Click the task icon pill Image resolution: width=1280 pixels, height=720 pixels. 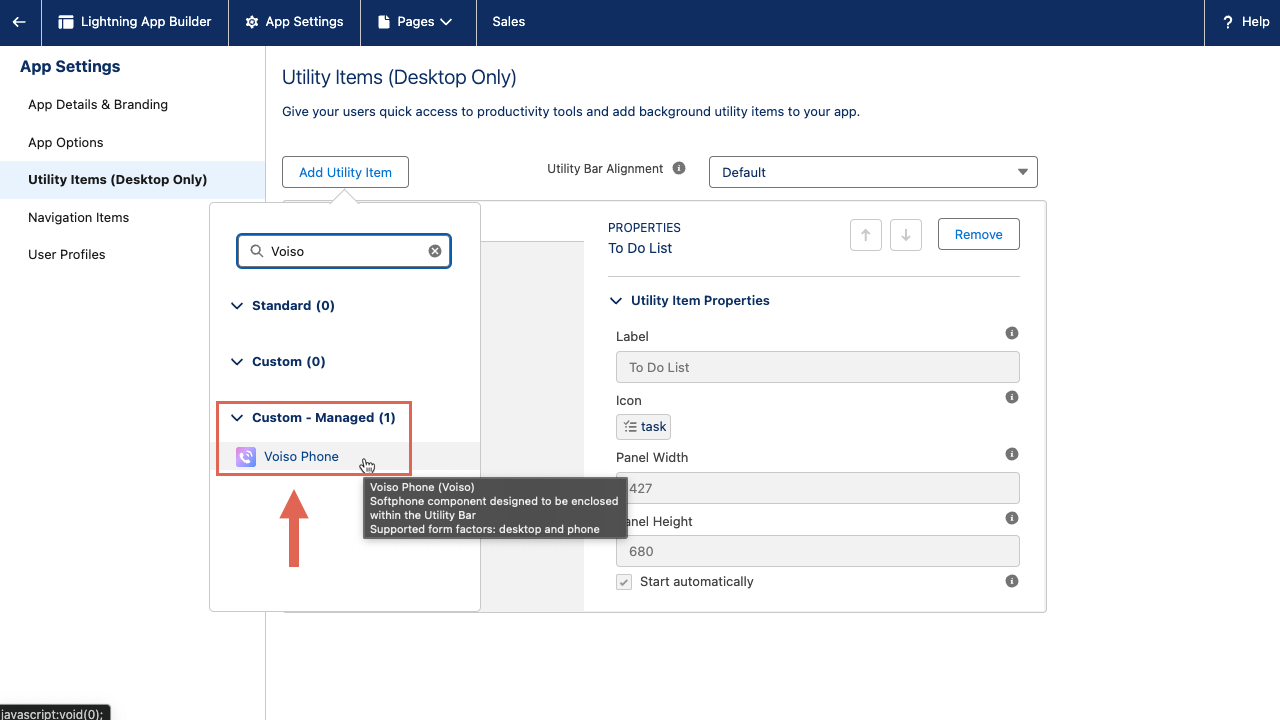point(643,427)
